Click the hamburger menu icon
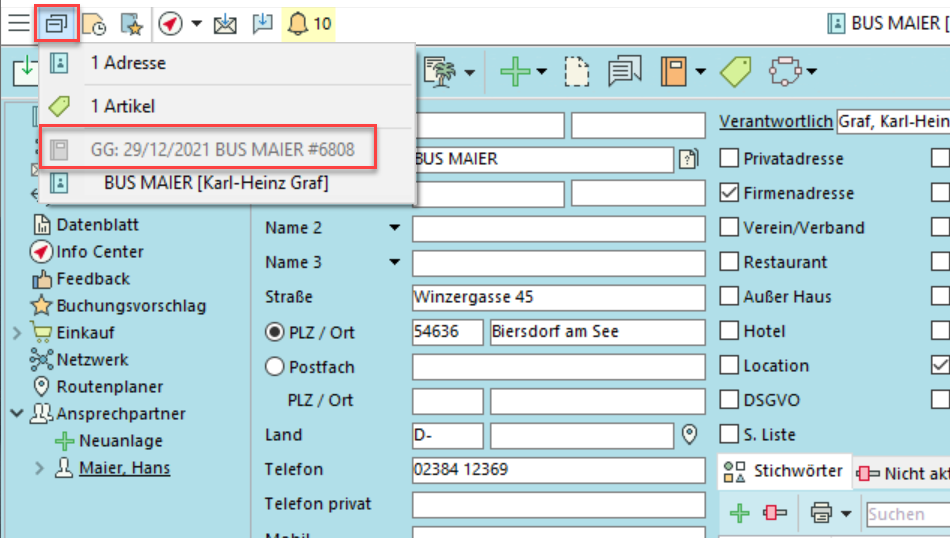 point(18,23)
